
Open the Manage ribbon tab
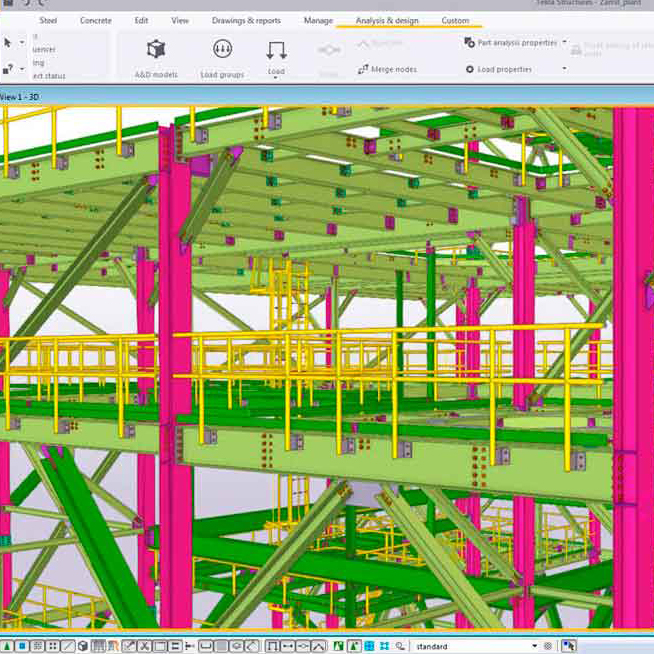tap(318, 20)
